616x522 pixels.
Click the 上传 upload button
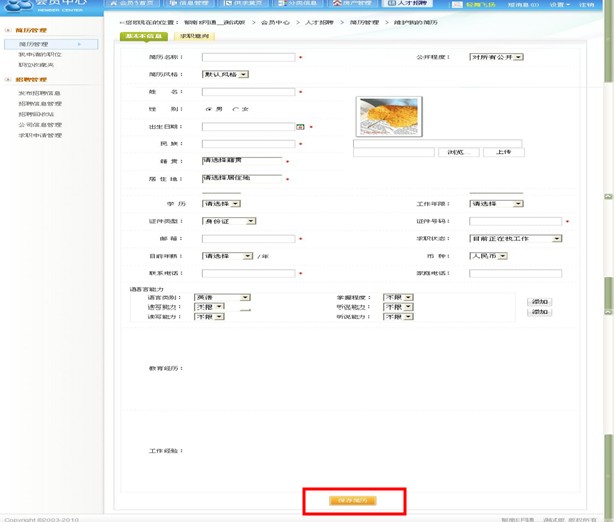(x=503, y=152)
